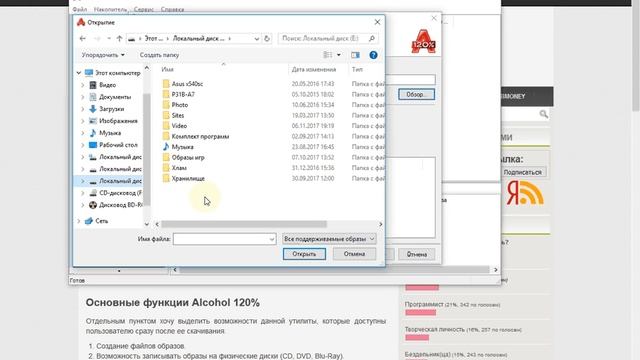Expand the Видео tree node
This screenshot has height=360, width=640.
pos(83,85)
